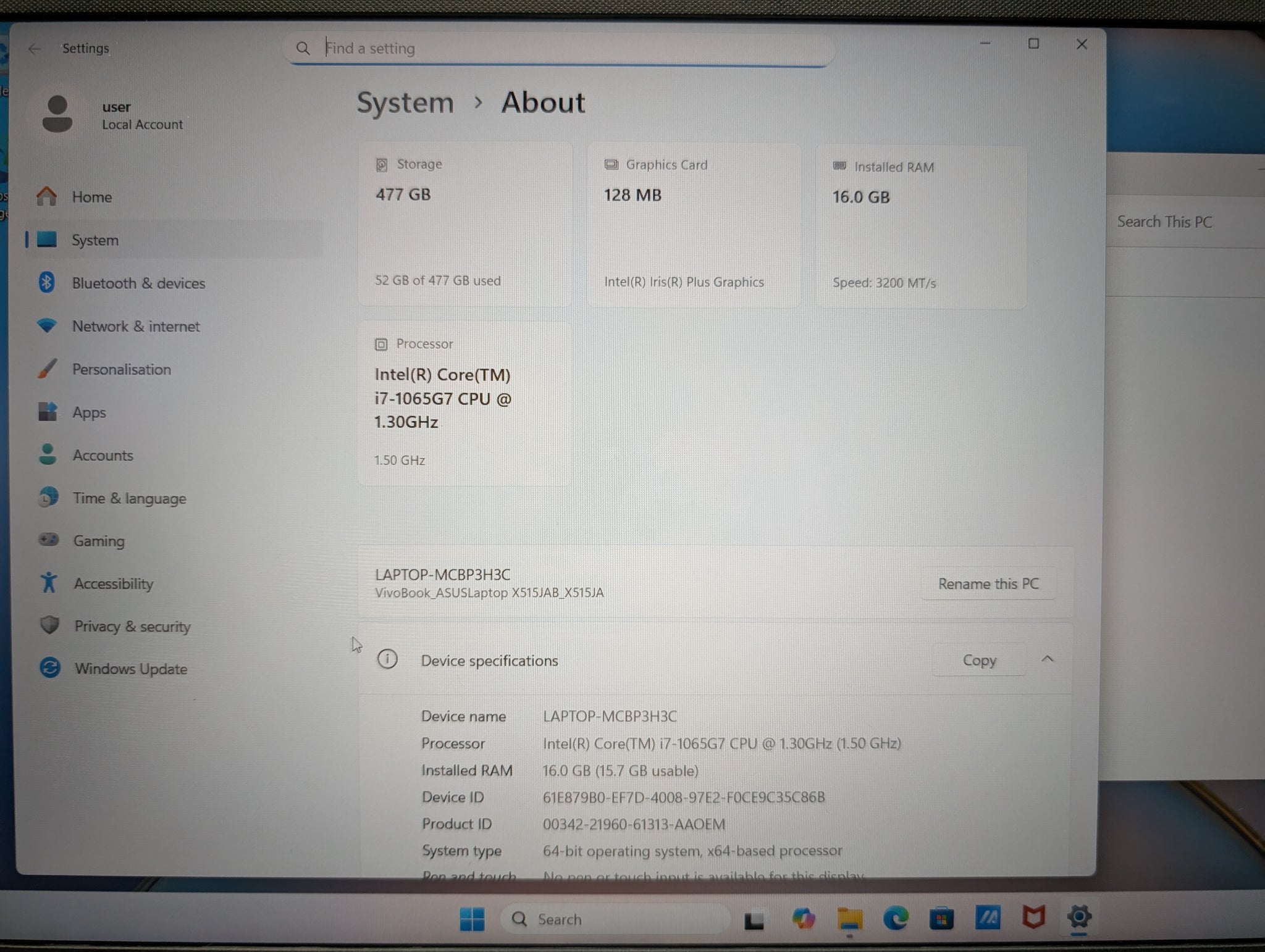Click Rename this PC button
Screen dimensions: 1265x952
click(988, 583)
